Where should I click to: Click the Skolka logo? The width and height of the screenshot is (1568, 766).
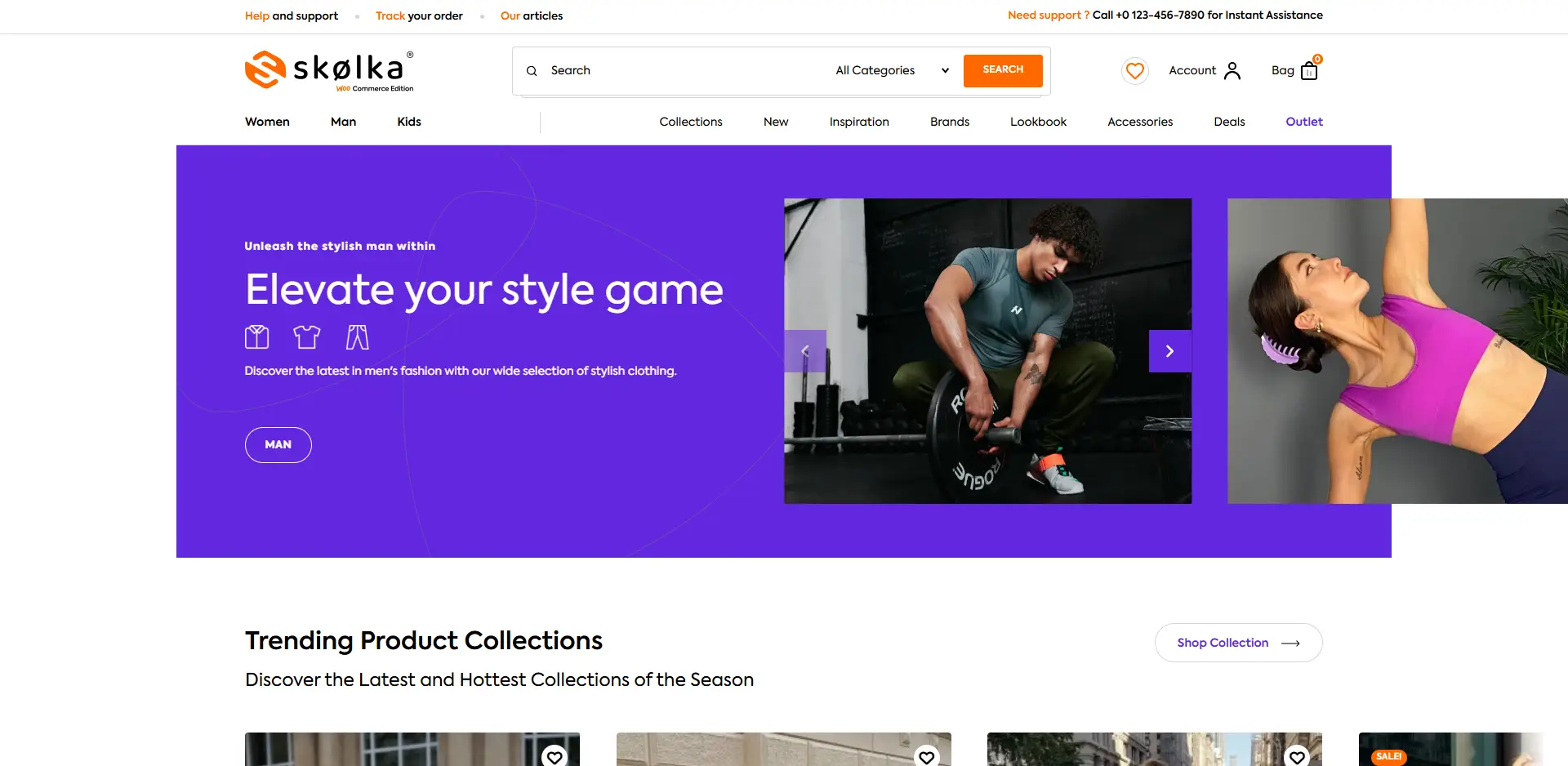click(329, 70)
